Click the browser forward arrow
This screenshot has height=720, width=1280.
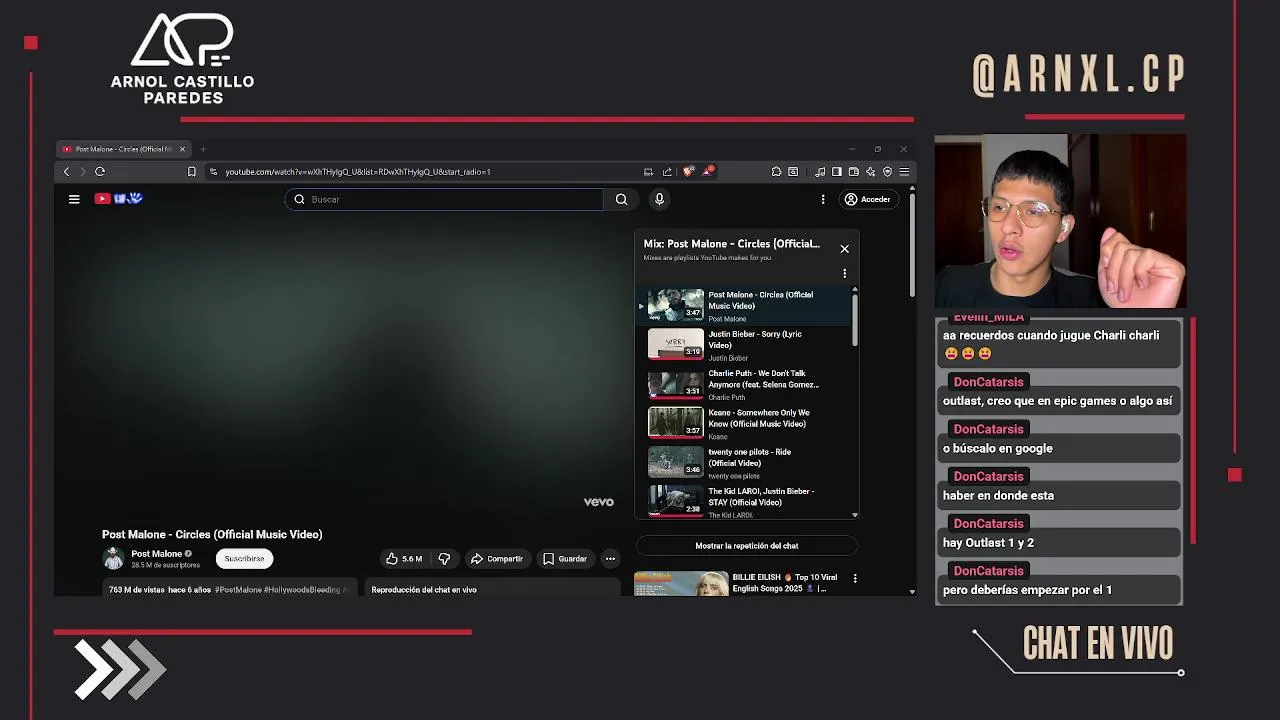point(83,172)
